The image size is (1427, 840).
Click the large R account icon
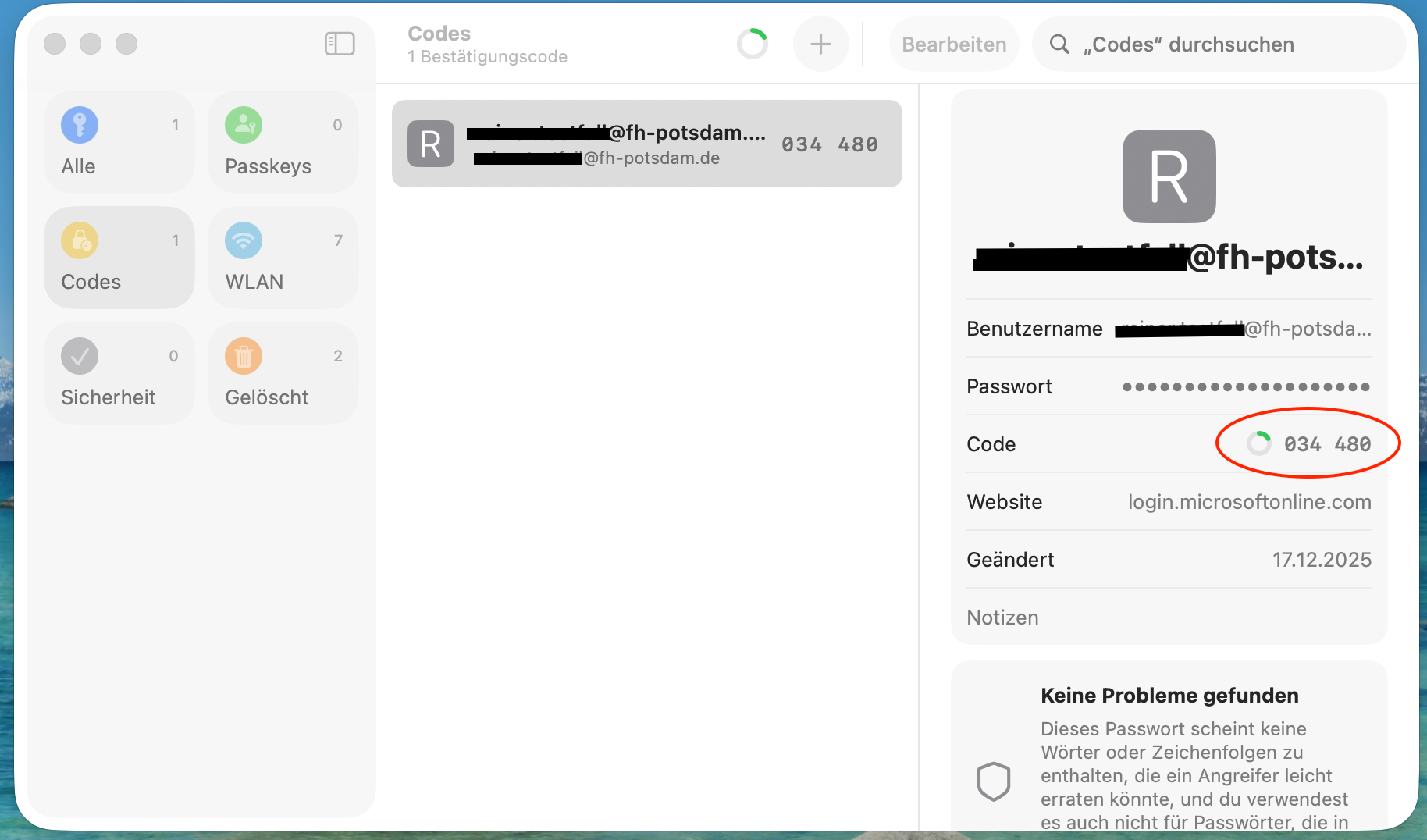(x=1169, y=176)
